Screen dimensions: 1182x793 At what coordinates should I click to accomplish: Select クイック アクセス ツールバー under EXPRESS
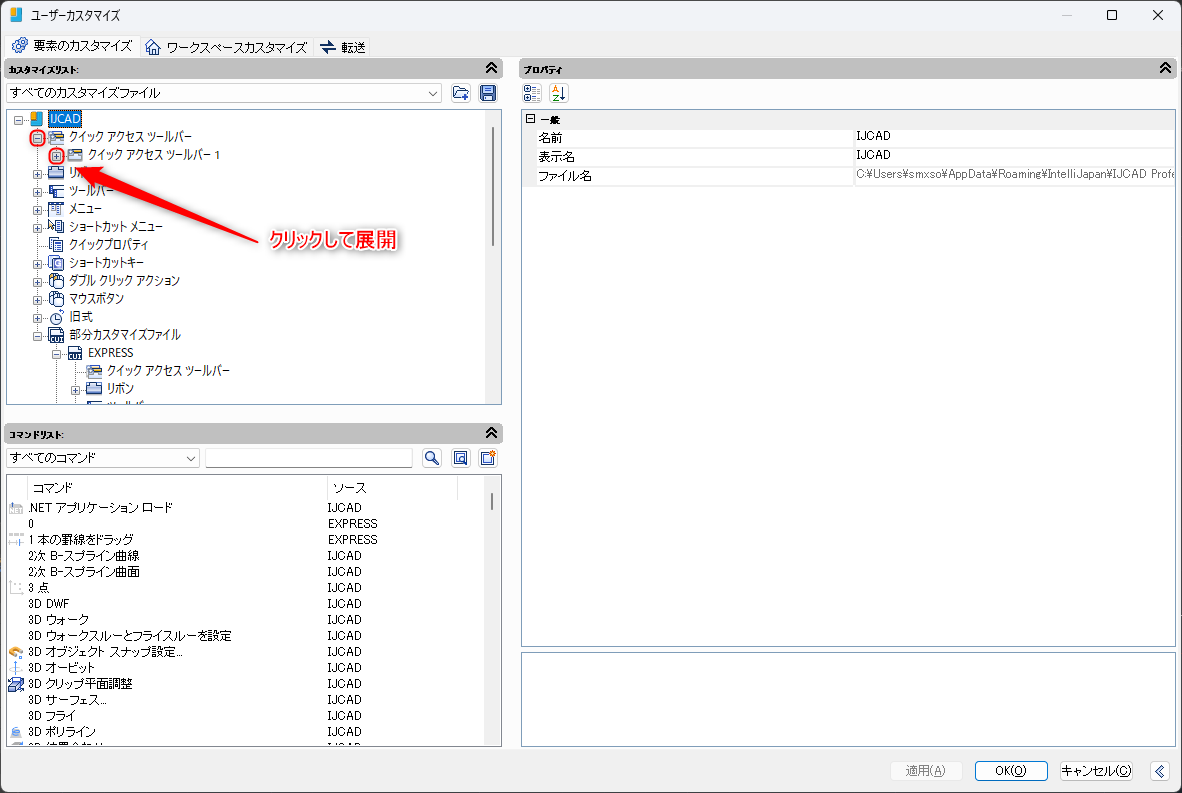[168, 371]
